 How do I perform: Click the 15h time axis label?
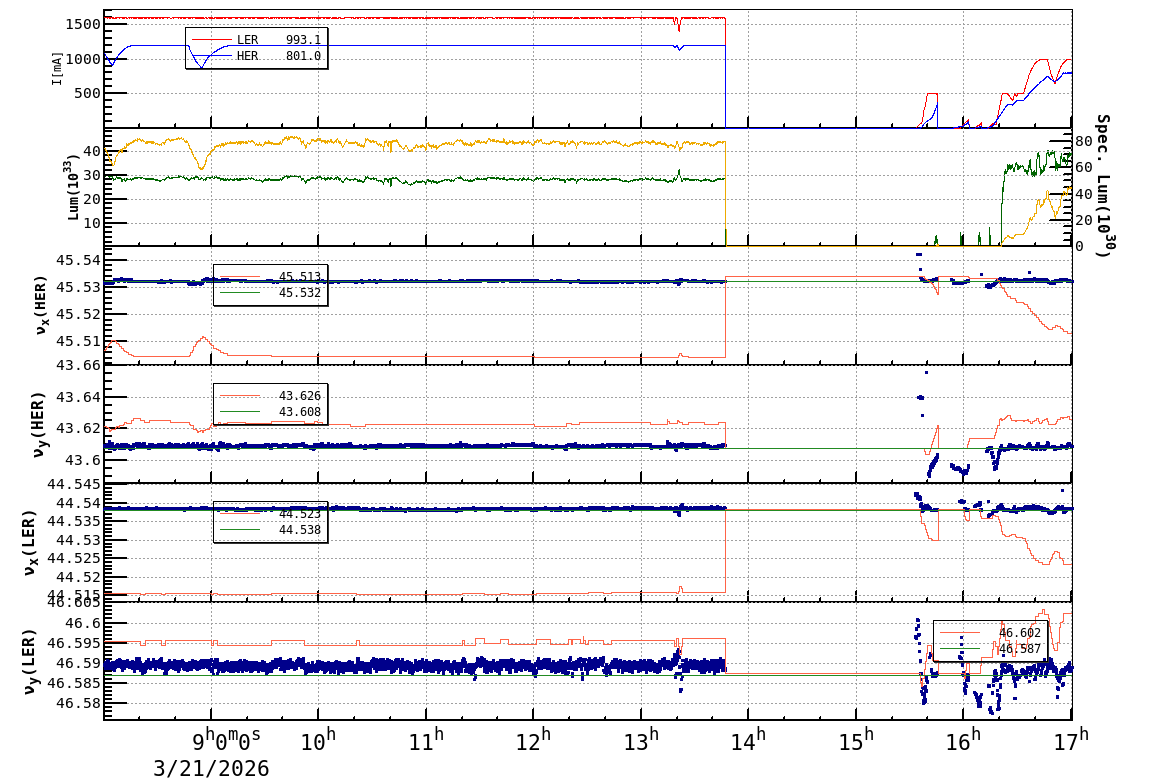(856, 740)
